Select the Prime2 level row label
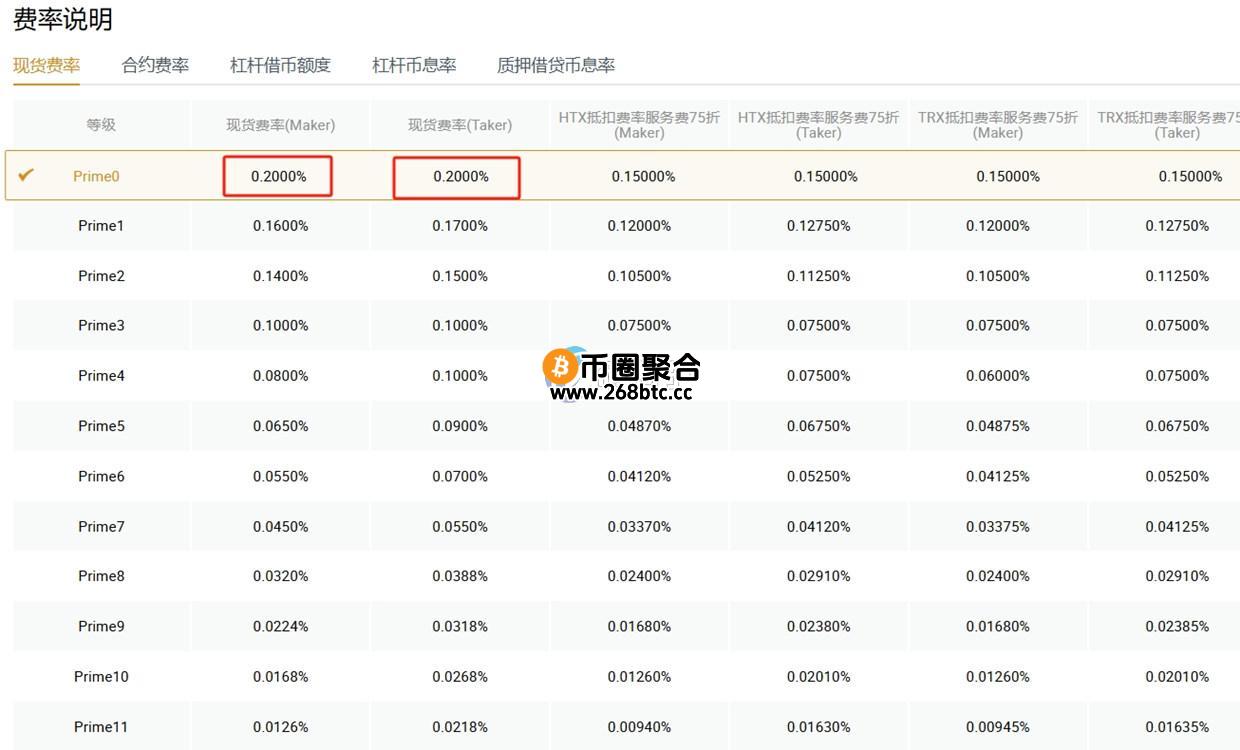1240x750 pixels. [101, 276]
